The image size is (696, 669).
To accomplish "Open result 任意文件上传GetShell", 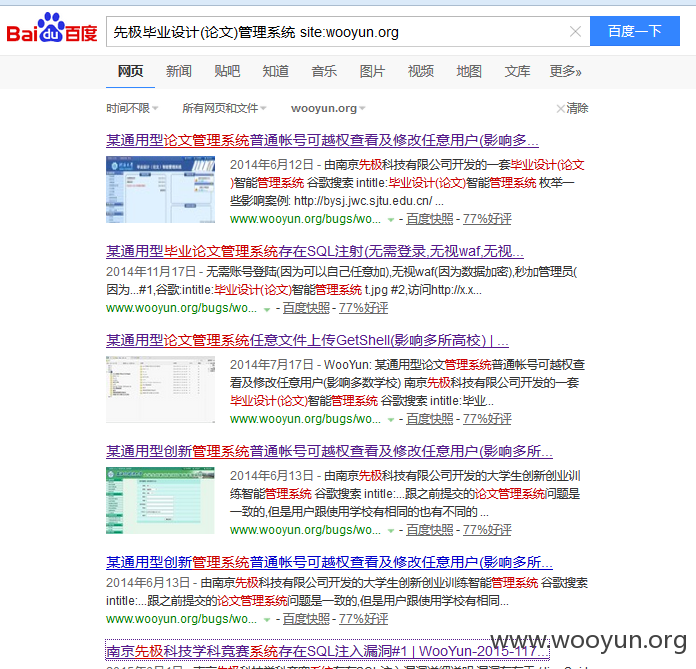I will click(307, 340).
